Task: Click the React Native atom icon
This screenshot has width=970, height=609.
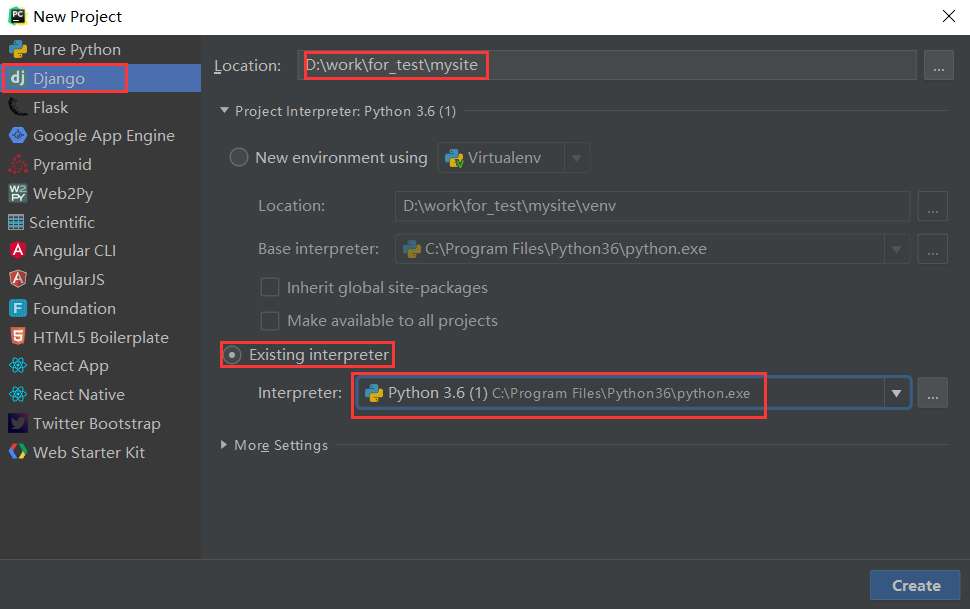Action: (x=18, y=394)
